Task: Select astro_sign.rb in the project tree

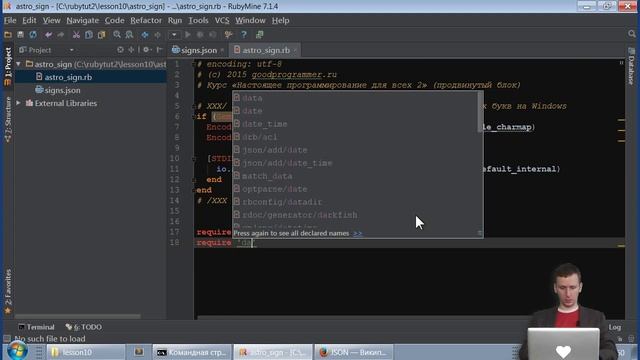Action: (x=68, y=77)
